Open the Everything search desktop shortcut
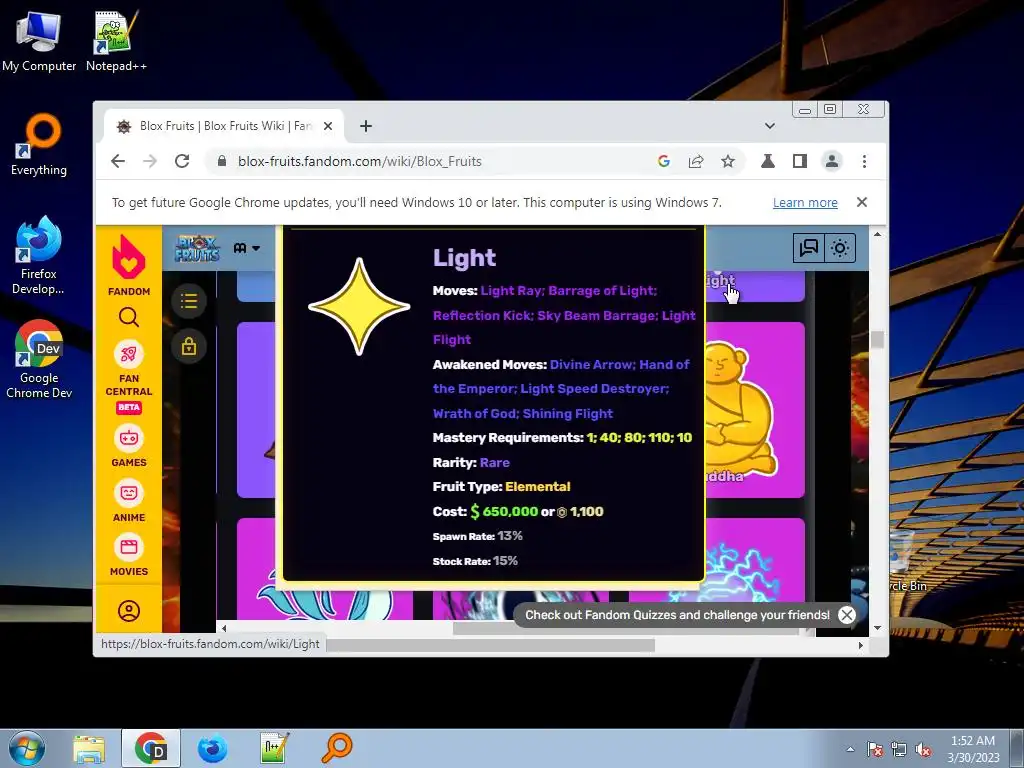The height and width of the screenshot is (768, 1024). [x=39, y=144]
